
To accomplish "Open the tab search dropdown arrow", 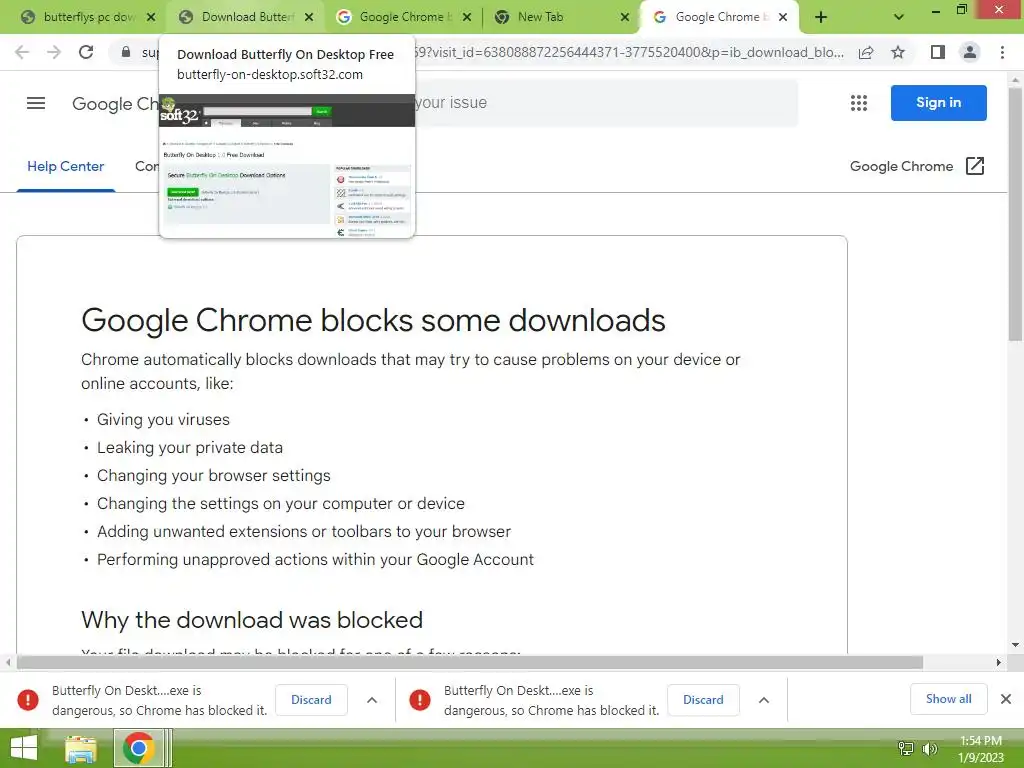I will 899,17.
